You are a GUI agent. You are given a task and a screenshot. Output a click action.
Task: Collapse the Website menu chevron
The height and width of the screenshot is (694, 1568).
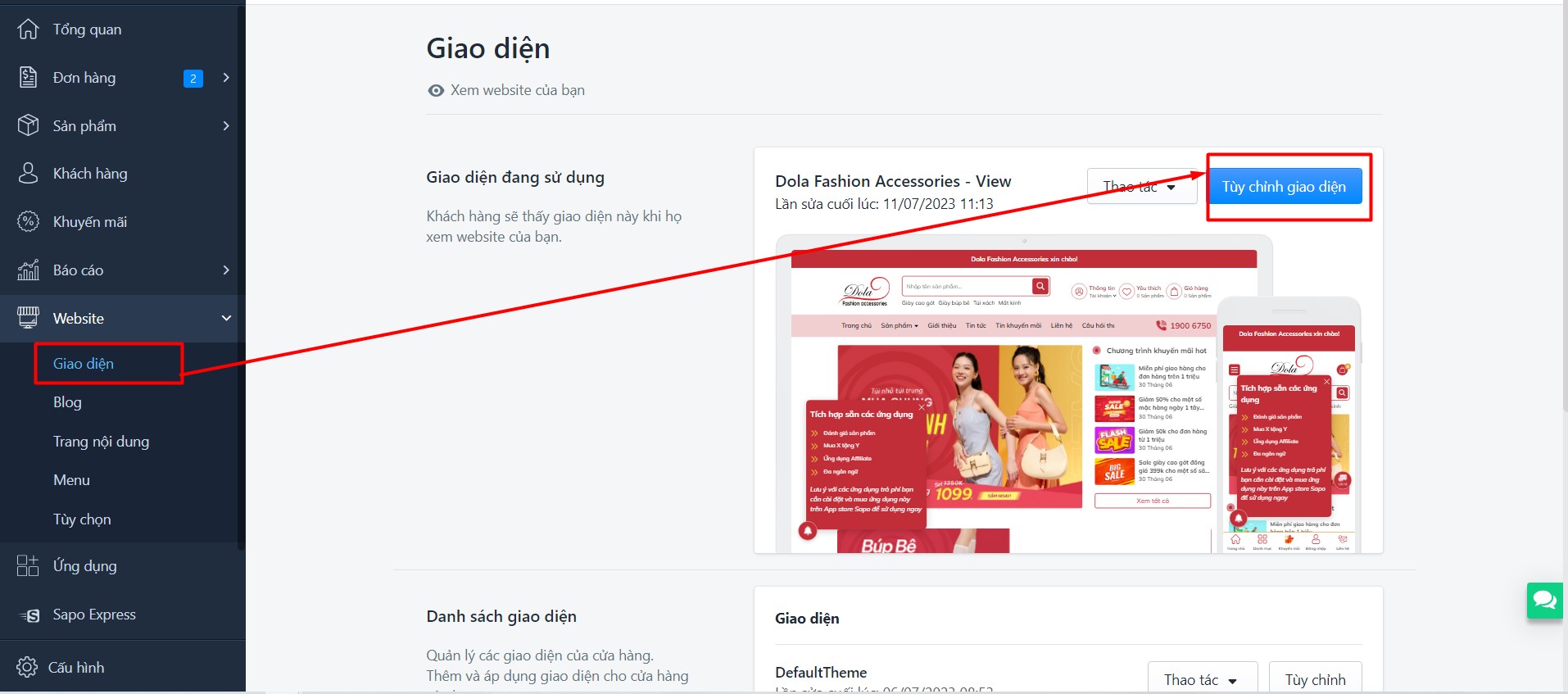tap(226, 318)
